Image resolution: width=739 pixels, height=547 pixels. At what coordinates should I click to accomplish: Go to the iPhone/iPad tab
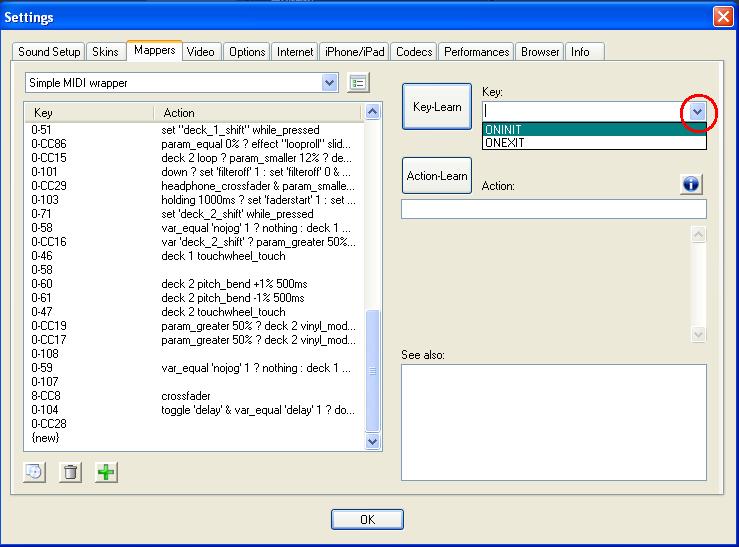pyautogui.click(x=354, y=52)
